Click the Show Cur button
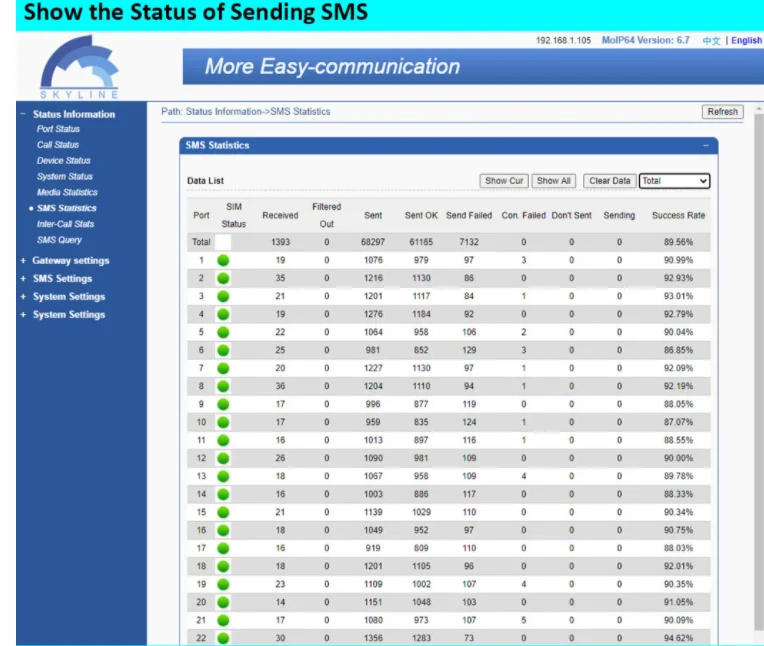The width and height of the screenshot is (764, 646). (504, 181)
